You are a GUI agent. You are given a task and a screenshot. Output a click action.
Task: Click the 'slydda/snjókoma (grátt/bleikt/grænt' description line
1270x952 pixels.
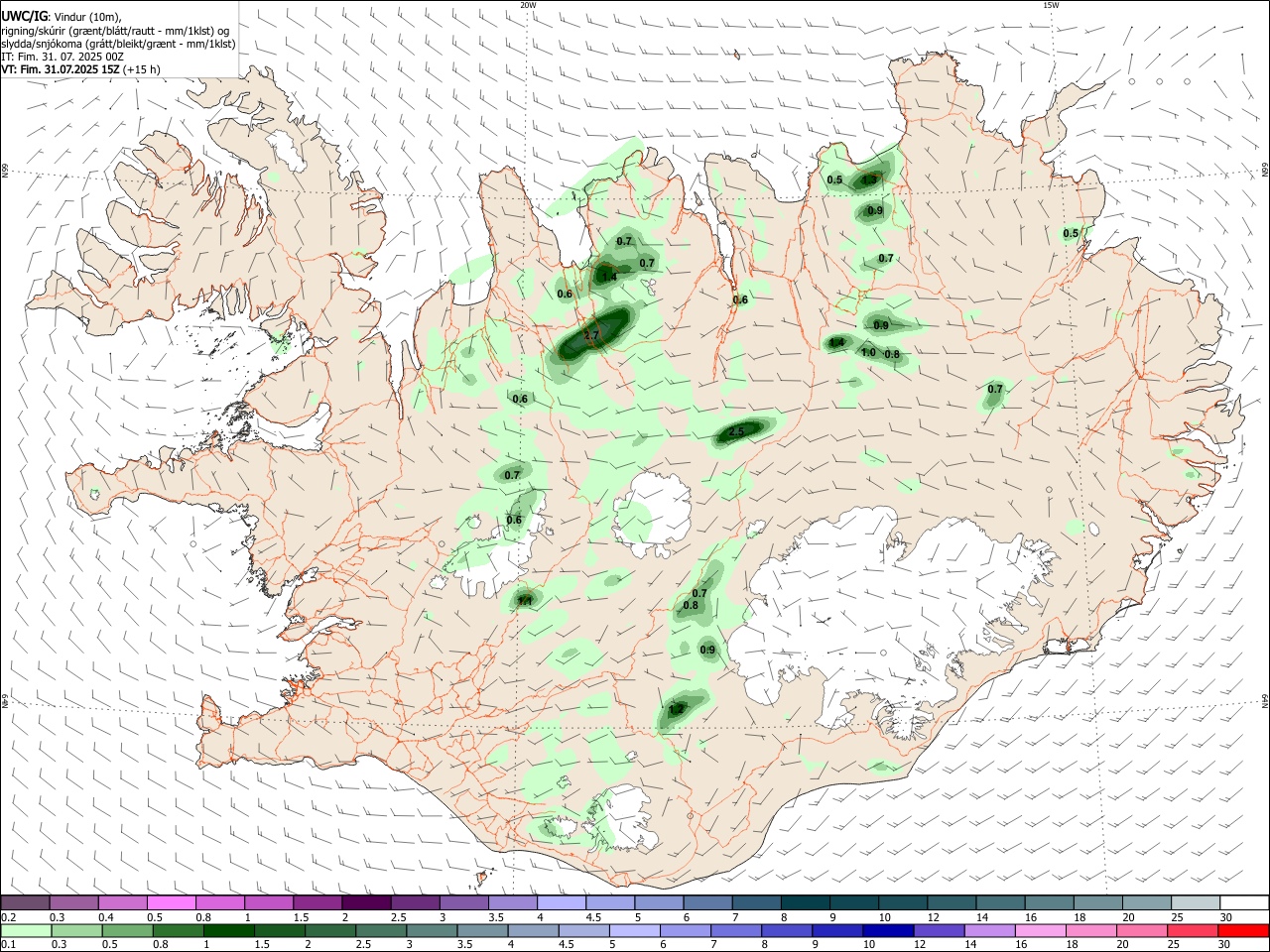(x=118, y=44)
